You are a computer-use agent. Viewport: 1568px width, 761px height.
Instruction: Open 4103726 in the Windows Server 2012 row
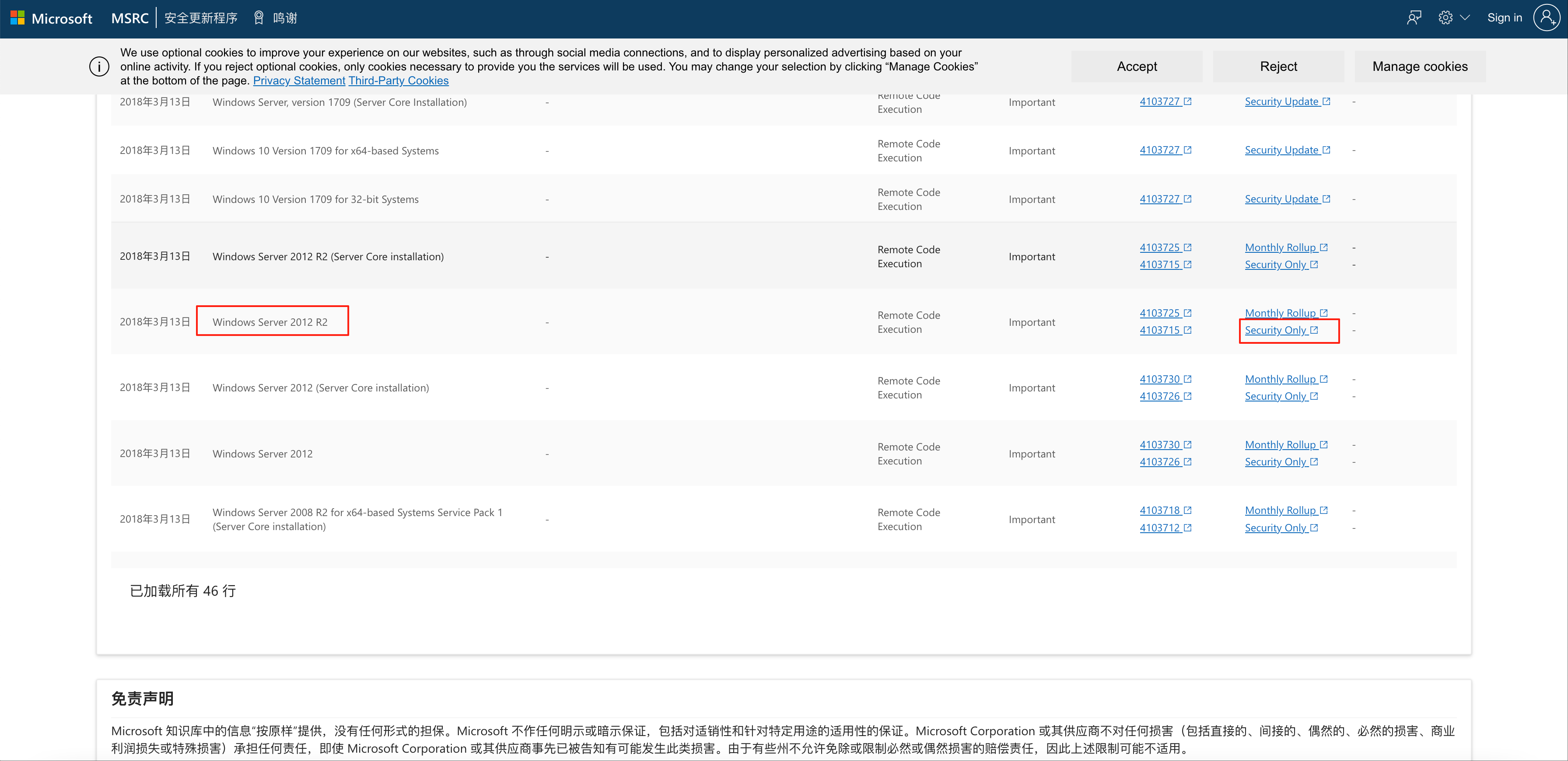tap(1165, 462)
